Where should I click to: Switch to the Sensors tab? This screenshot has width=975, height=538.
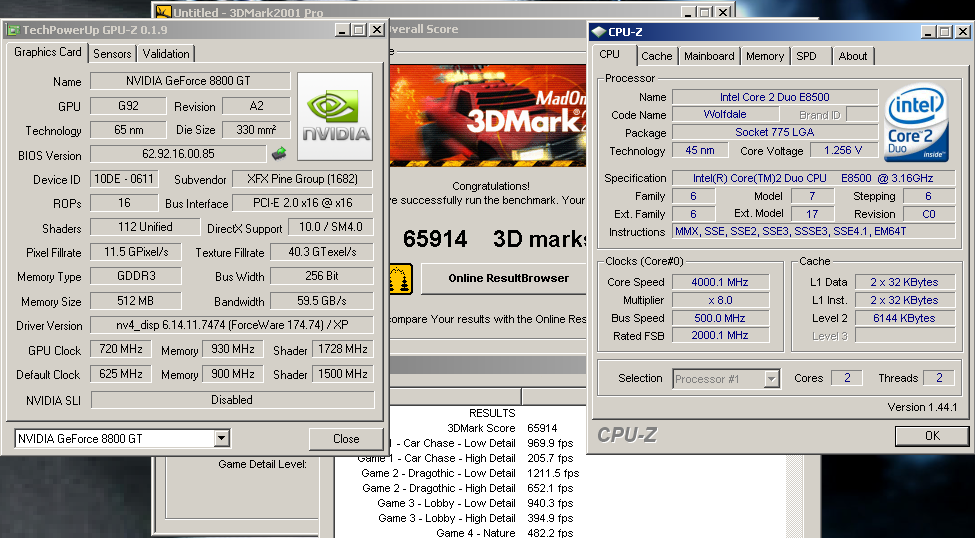[112, 54]
